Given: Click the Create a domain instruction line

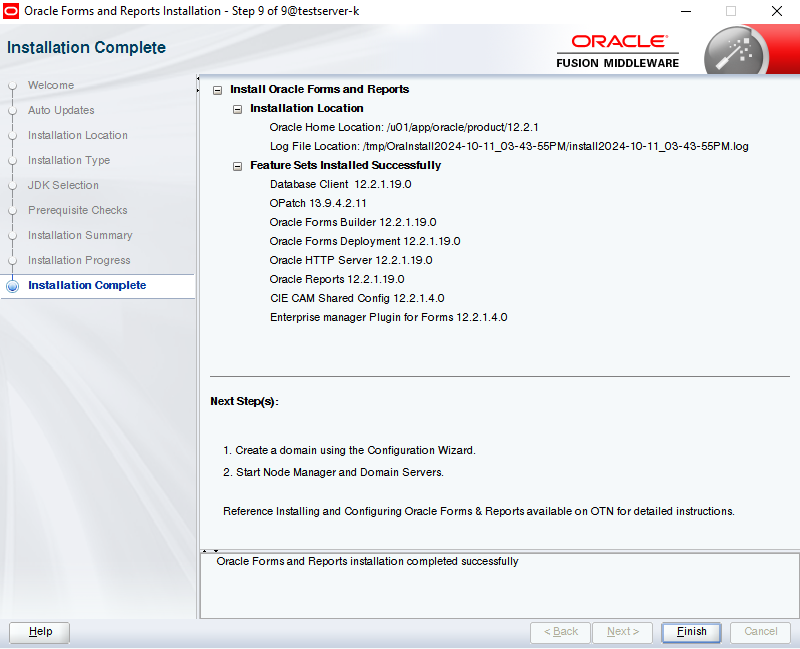Looking at the screenshot, I should pyautogui.click(x=349, y=451).
